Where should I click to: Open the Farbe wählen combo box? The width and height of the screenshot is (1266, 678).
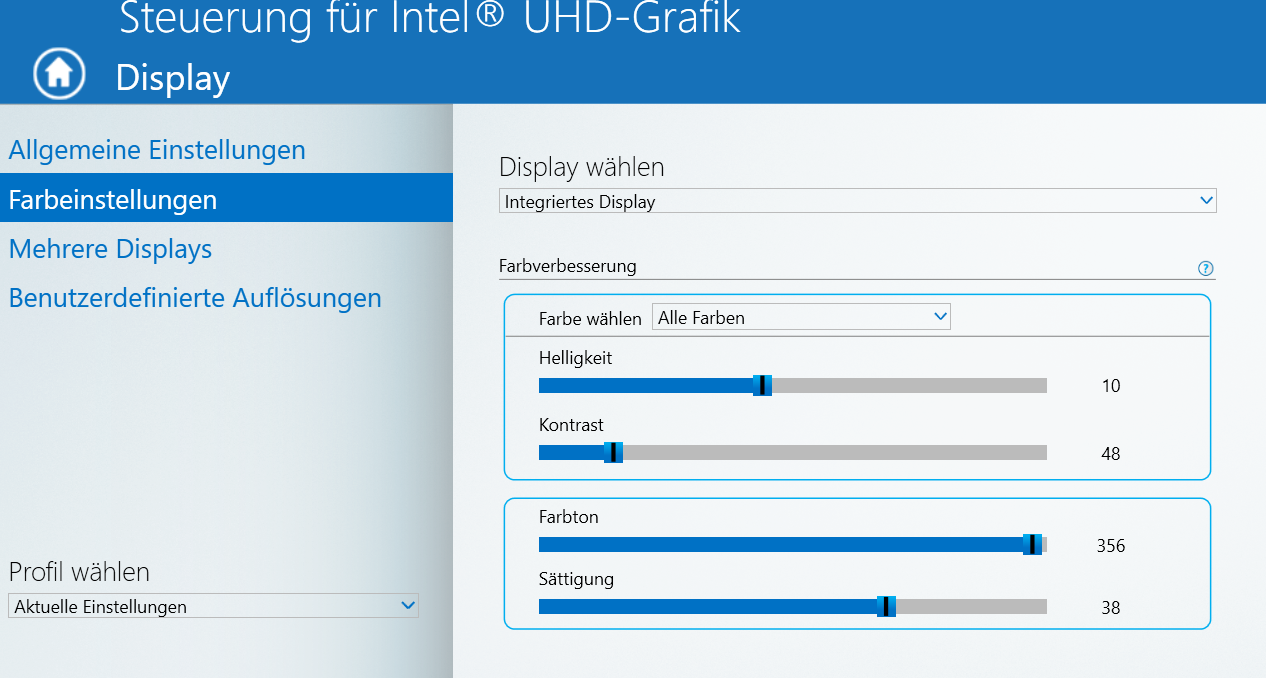click(801, 318)
